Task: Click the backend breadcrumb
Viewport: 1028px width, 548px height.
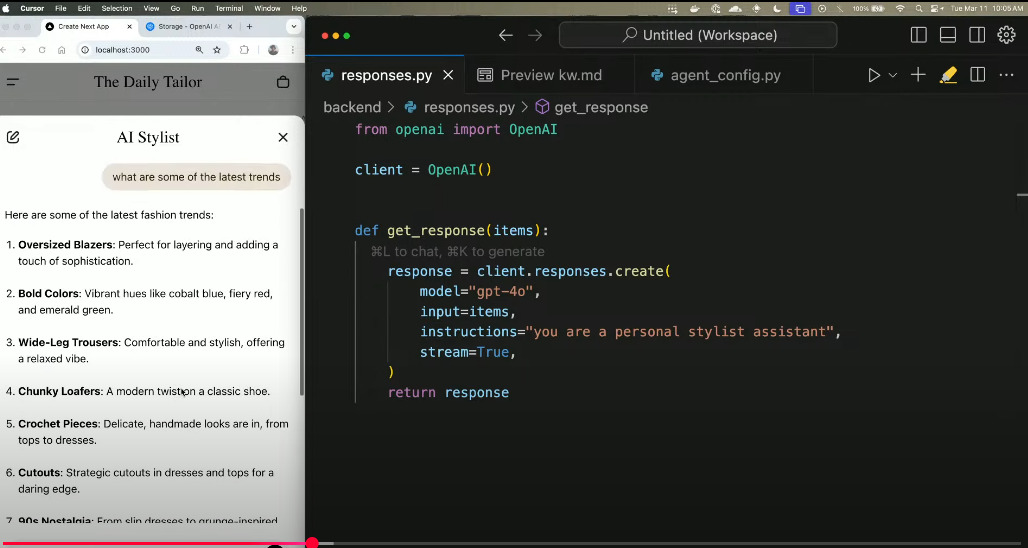Action: tap(352, 108)
